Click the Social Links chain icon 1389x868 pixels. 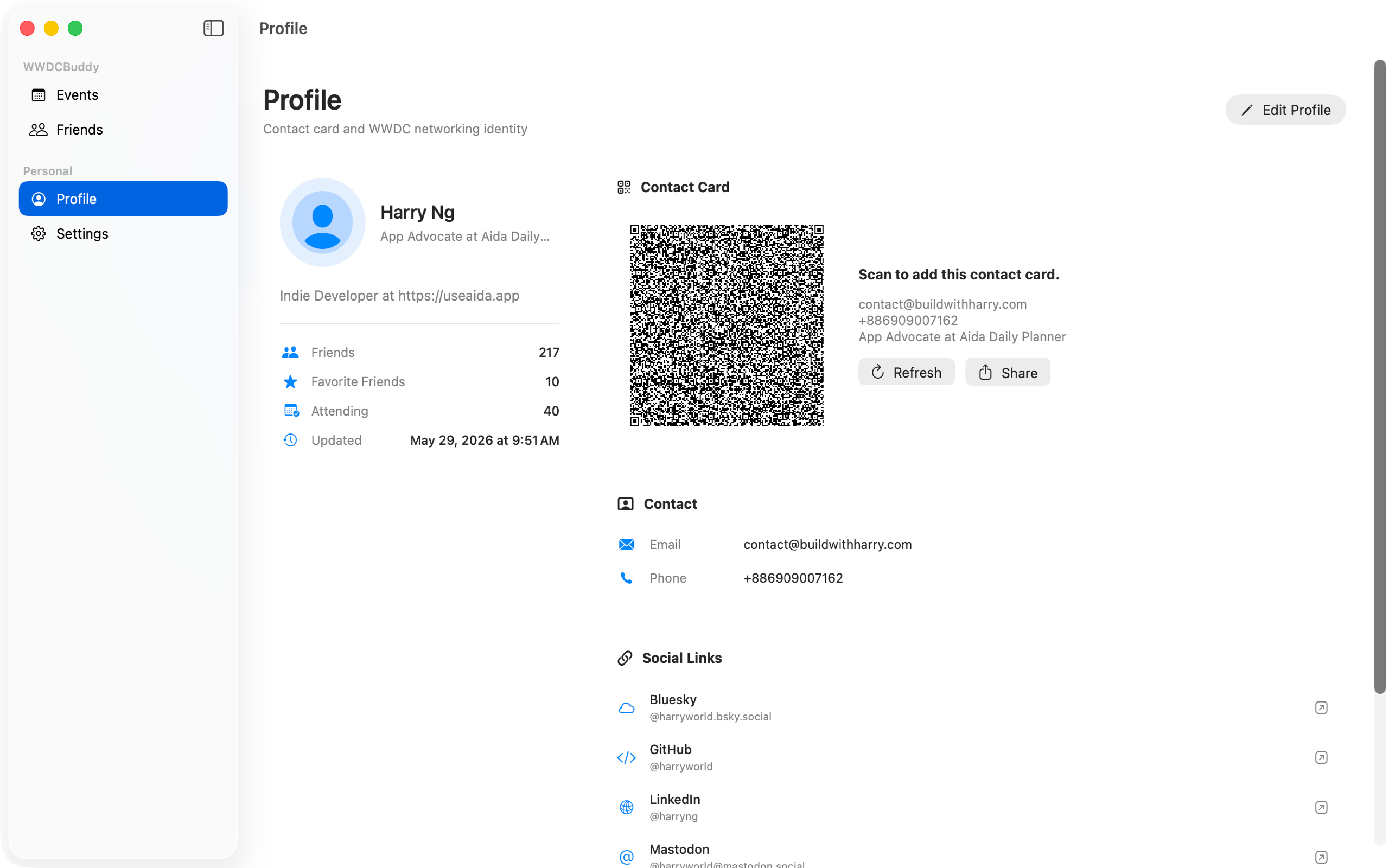coord(625,659)
